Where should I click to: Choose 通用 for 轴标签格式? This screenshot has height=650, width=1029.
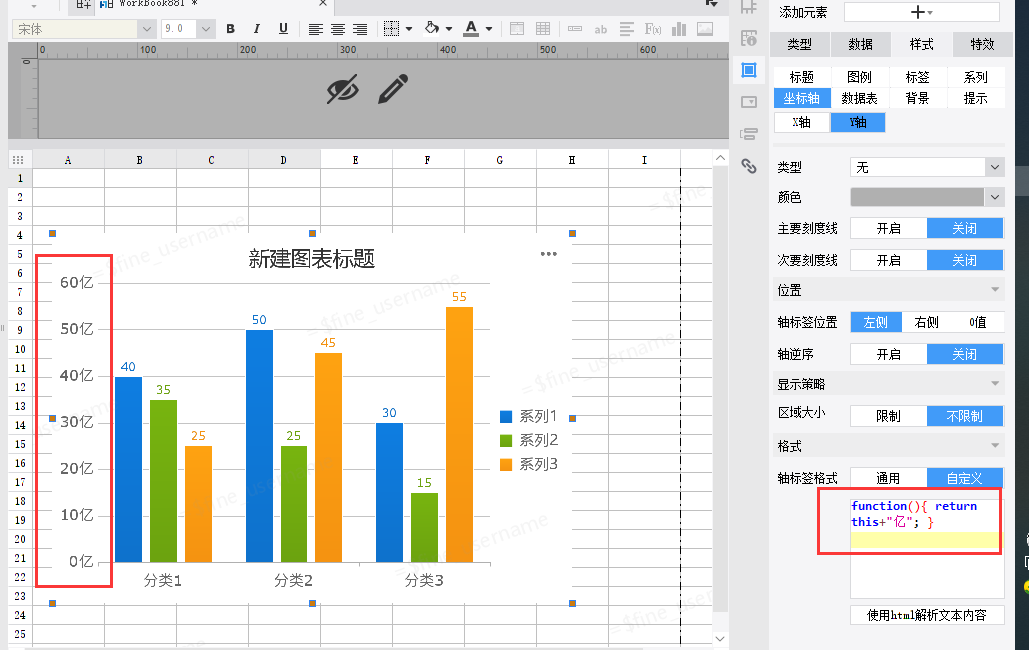coord(889,479)
